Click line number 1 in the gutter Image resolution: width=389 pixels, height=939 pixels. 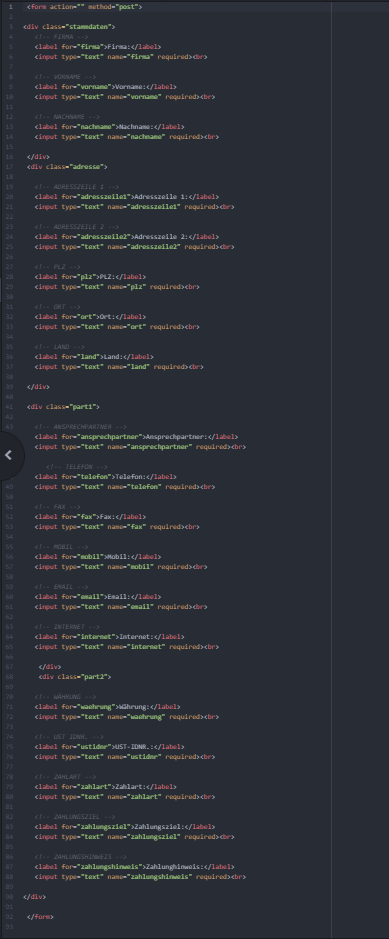10,7
